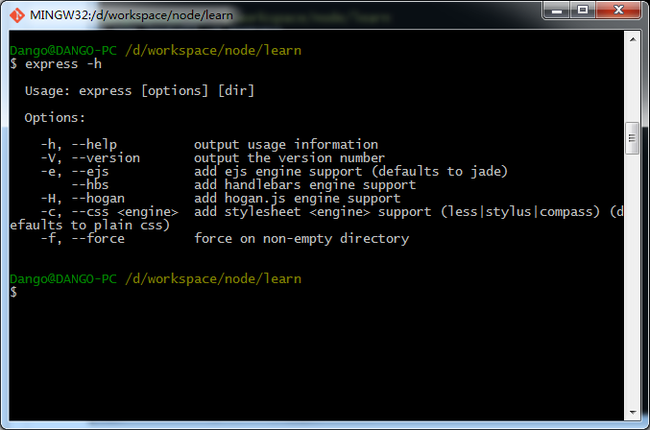Click the '-e, --ejs' option text
Screen dimensions: 650x430
[75, 172]
